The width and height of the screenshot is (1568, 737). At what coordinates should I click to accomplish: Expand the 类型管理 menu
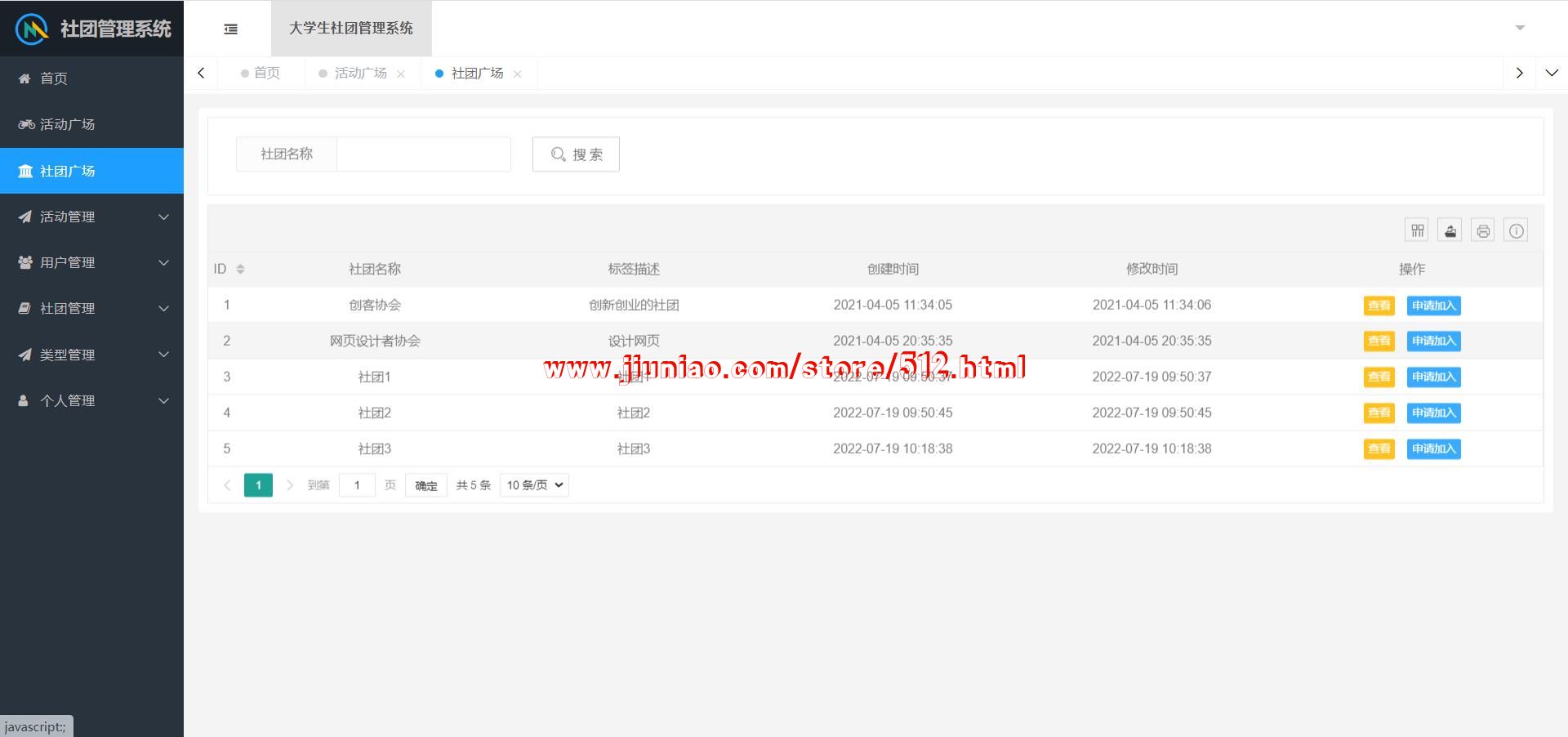pos(91,355)
